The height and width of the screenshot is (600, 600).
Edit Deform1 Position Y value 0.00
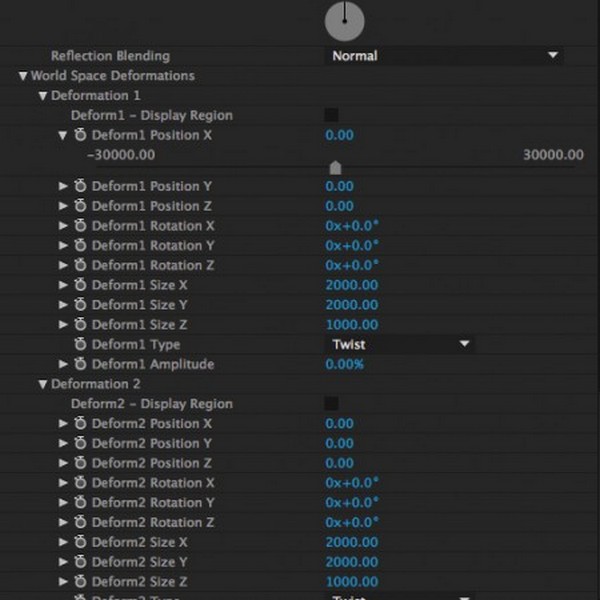click(x=339, y=186)
